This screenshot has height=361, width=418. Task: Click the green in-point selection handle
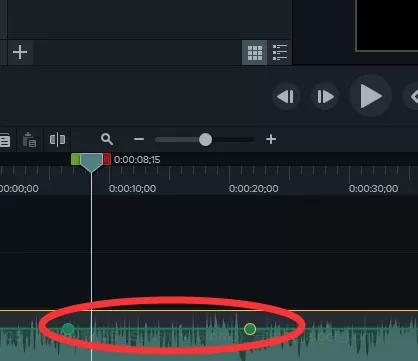click(75, 159)
